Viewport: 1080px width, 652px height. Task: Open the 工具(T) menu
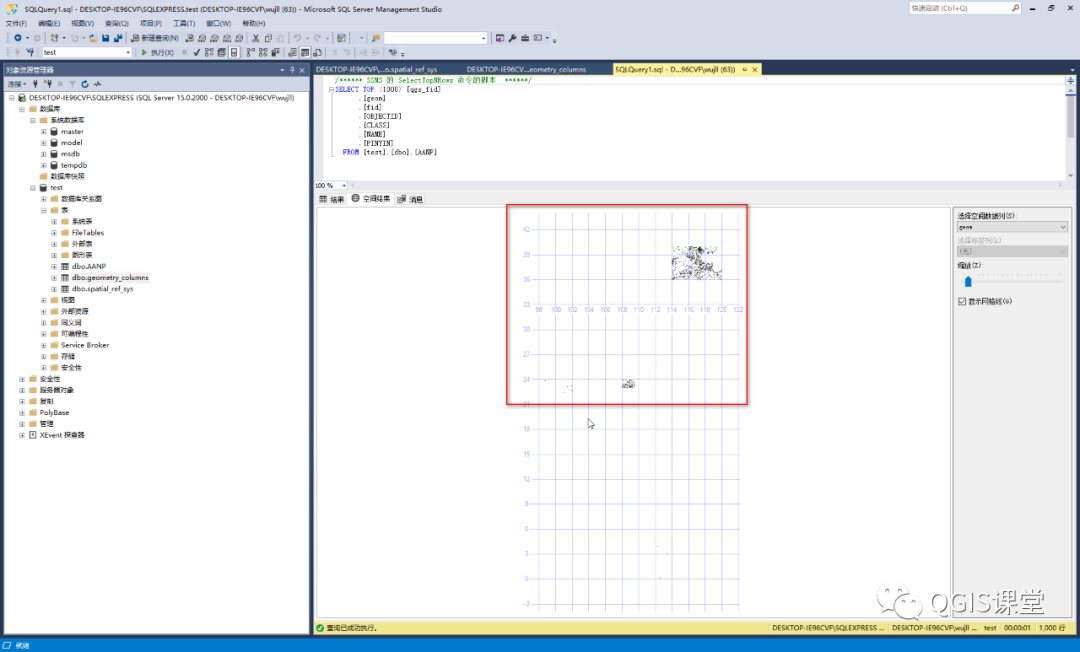click(184, 23)
